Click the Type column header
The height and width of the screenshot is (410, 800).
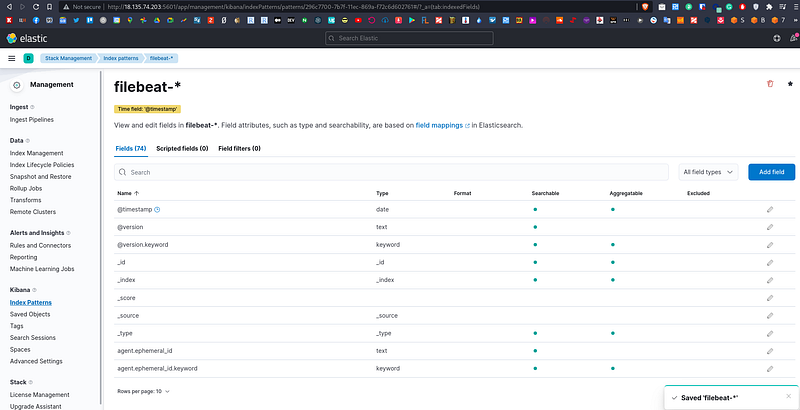tap(382, 194)
